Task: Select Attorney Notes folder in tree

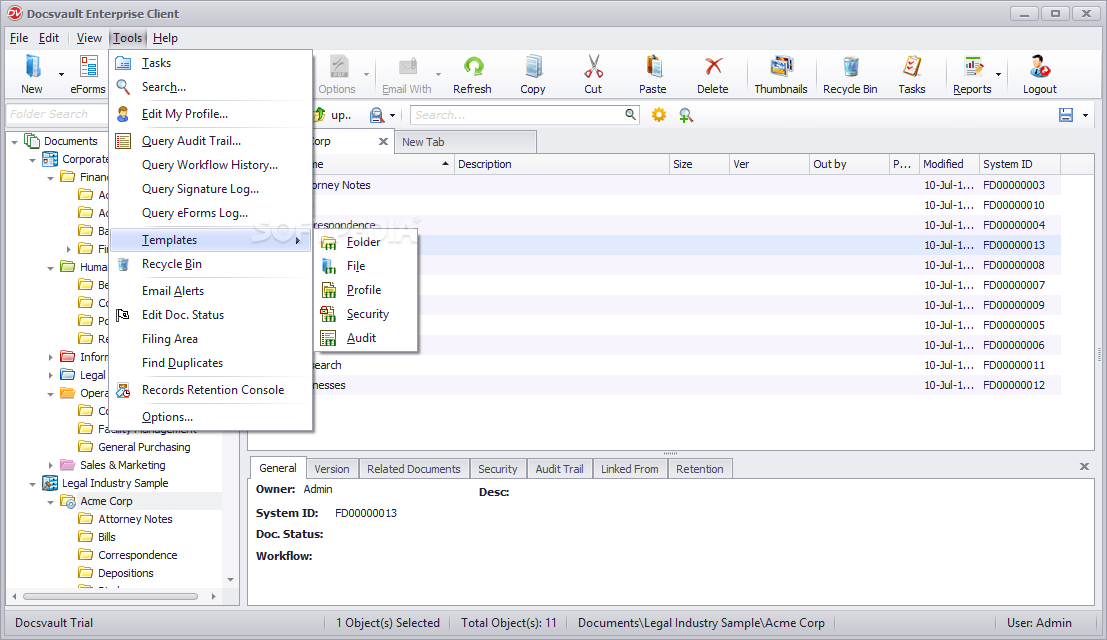Action: (x=135, y=519)
